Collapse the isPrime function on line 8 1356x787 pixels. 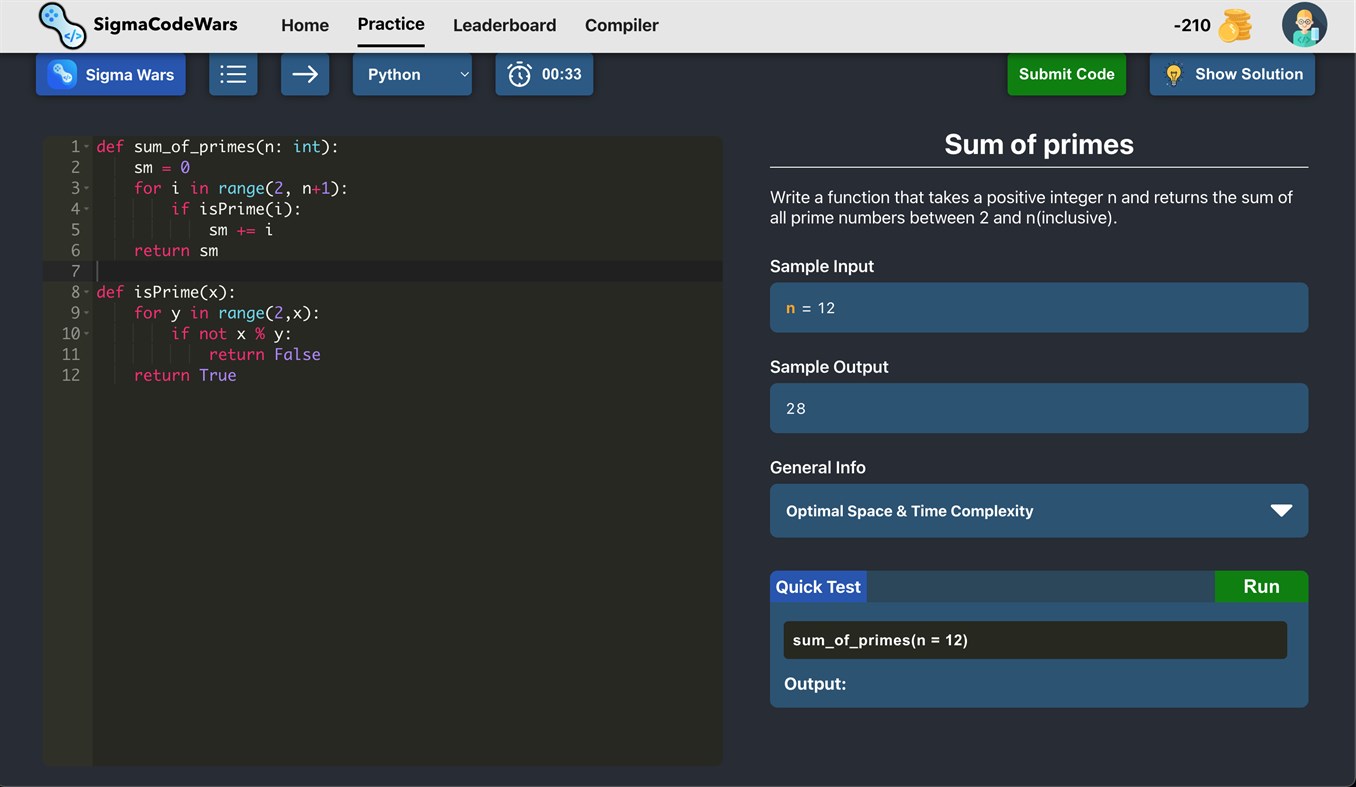(88, 291)
